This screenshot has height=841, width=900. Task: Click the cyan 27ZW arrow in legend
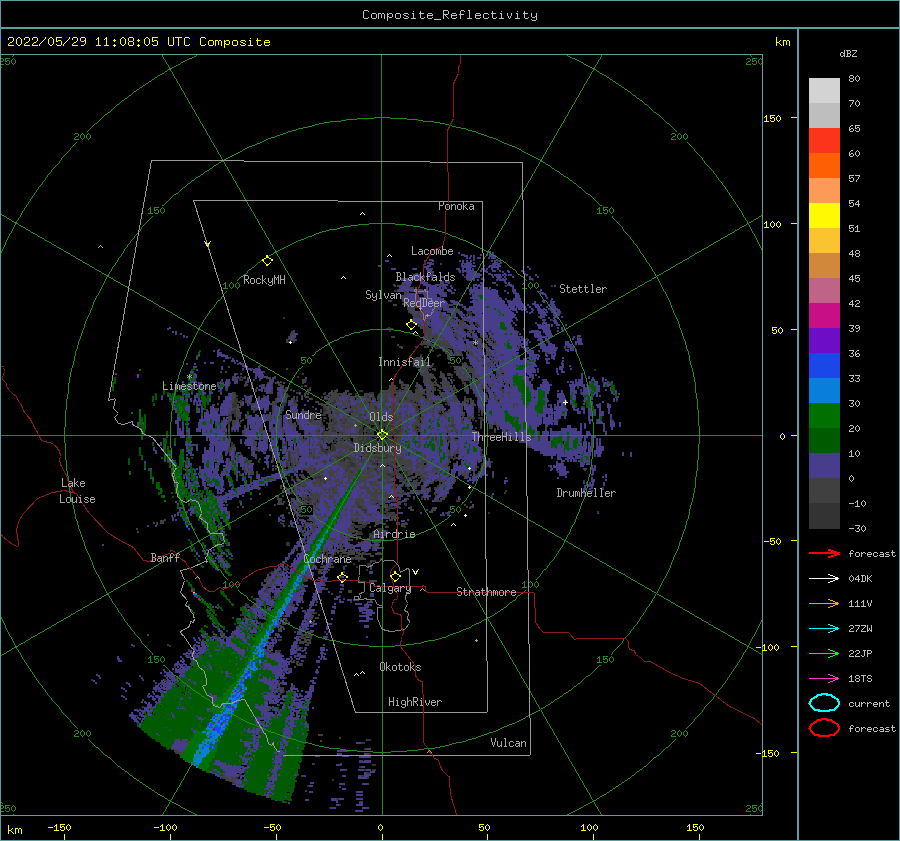coord(824,629)
